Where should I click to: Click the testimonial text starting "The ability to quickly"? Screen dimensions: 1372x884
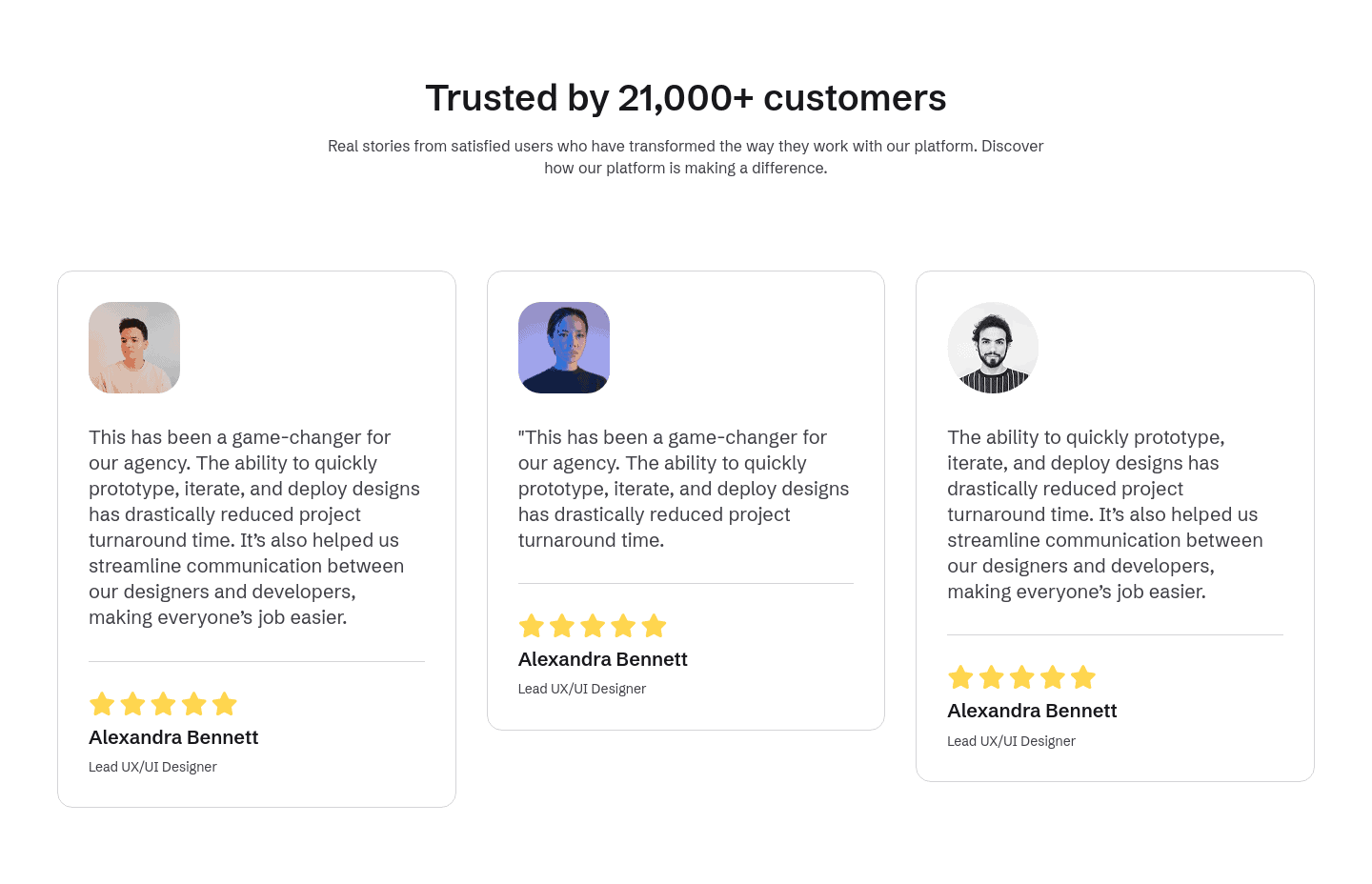[1105, 514]
